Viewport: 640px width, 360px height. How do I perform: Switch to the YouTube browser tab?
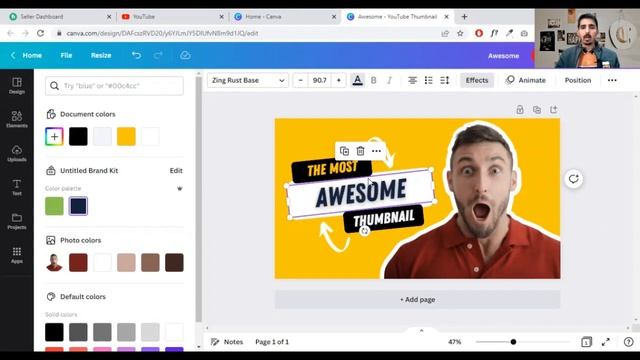pyautogui.click(x=172, y=17)
